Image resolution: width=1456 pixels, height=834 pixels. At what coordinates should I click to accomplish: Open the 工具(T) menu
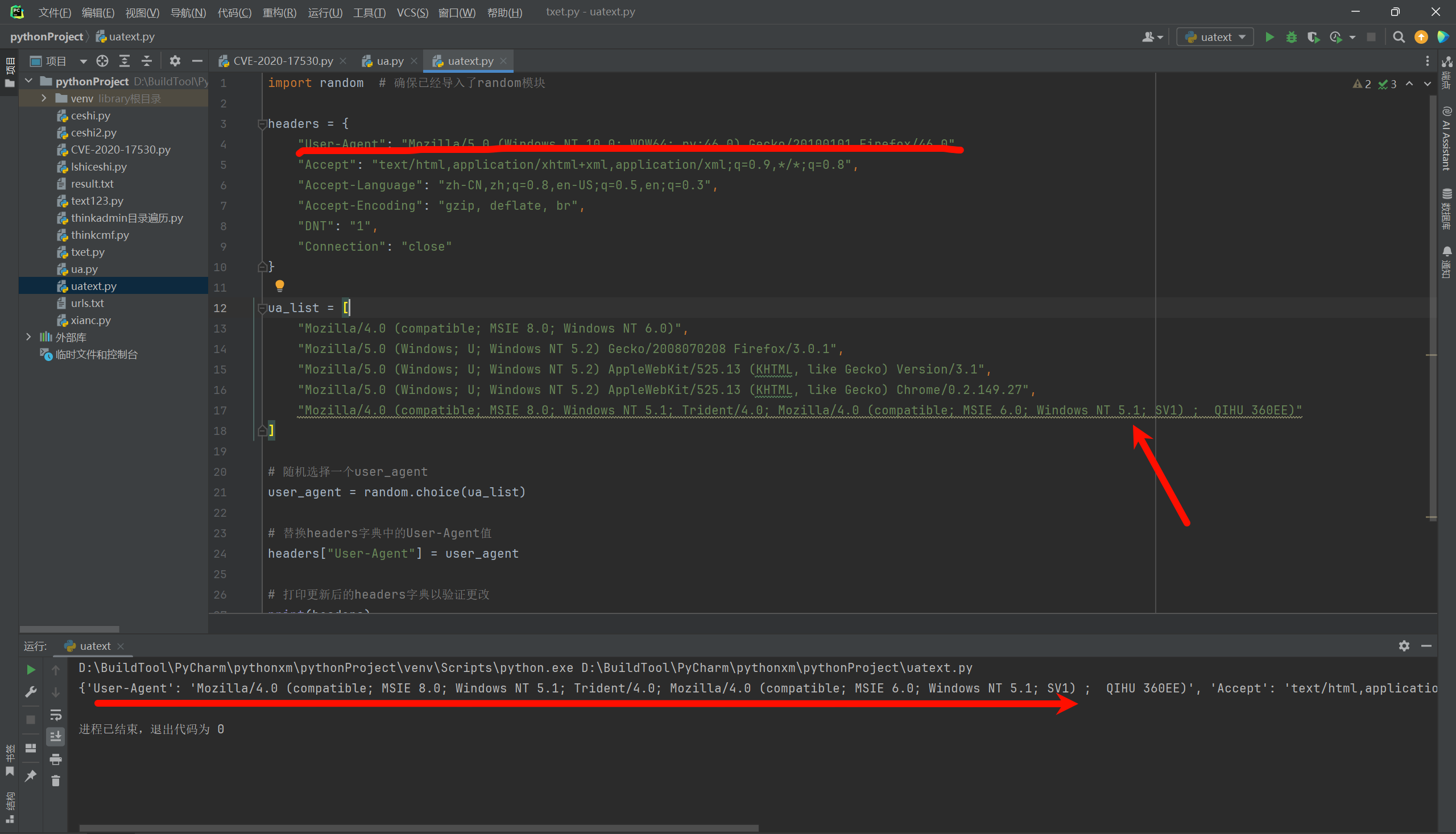[369, 12]
